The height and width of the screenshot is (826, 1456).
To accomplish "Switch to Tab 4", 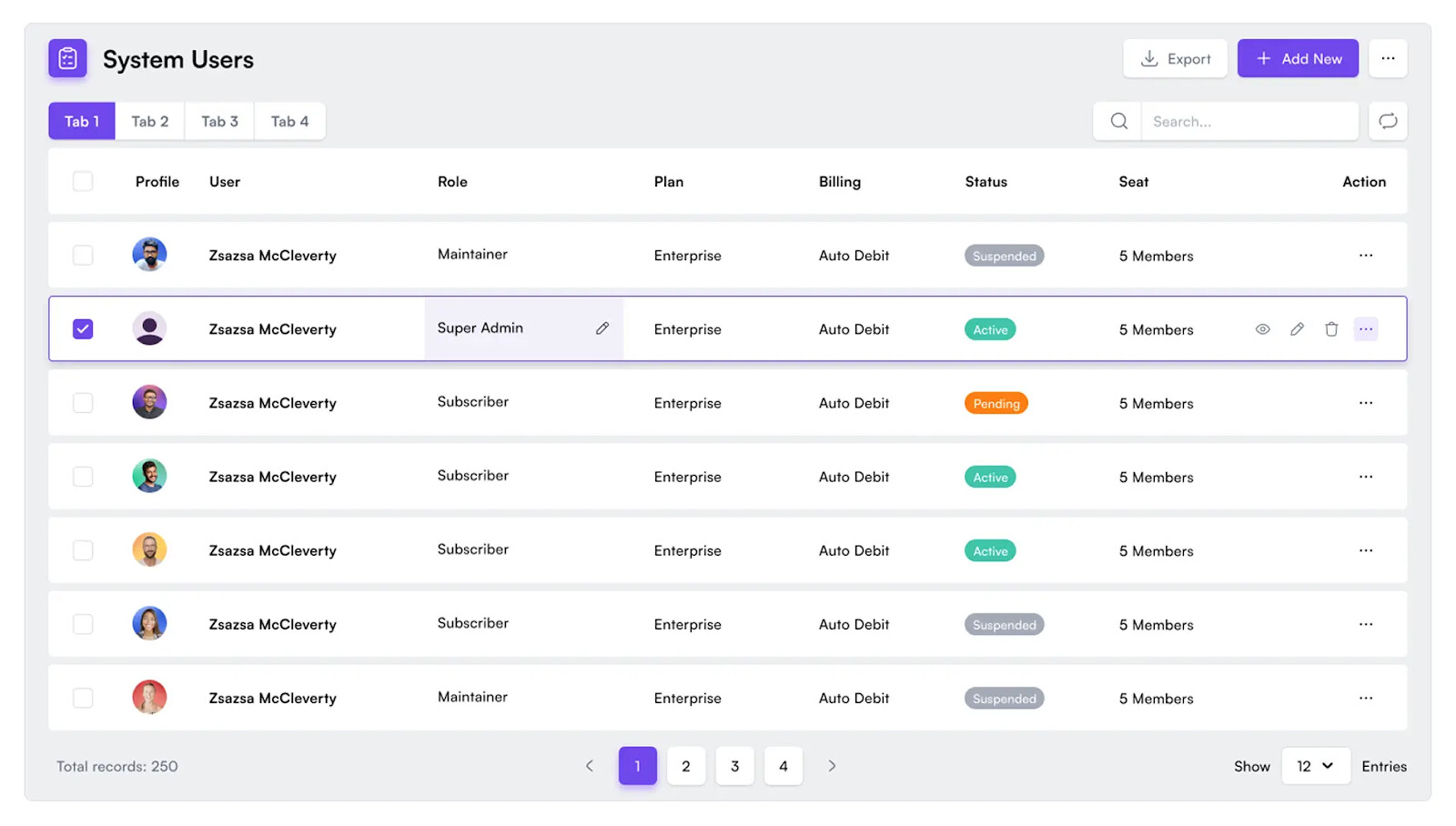I will coord(289,121).
